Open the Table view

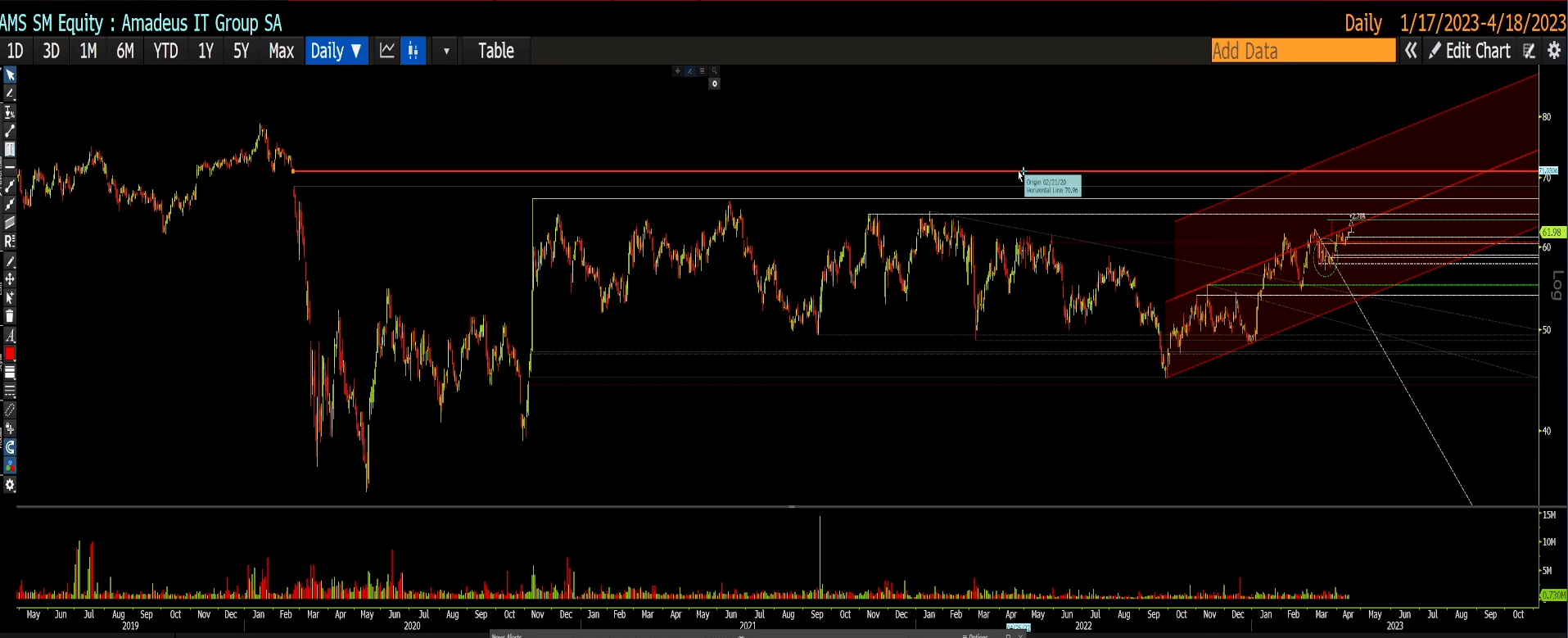pyautogui.click(x=495, y=51)
